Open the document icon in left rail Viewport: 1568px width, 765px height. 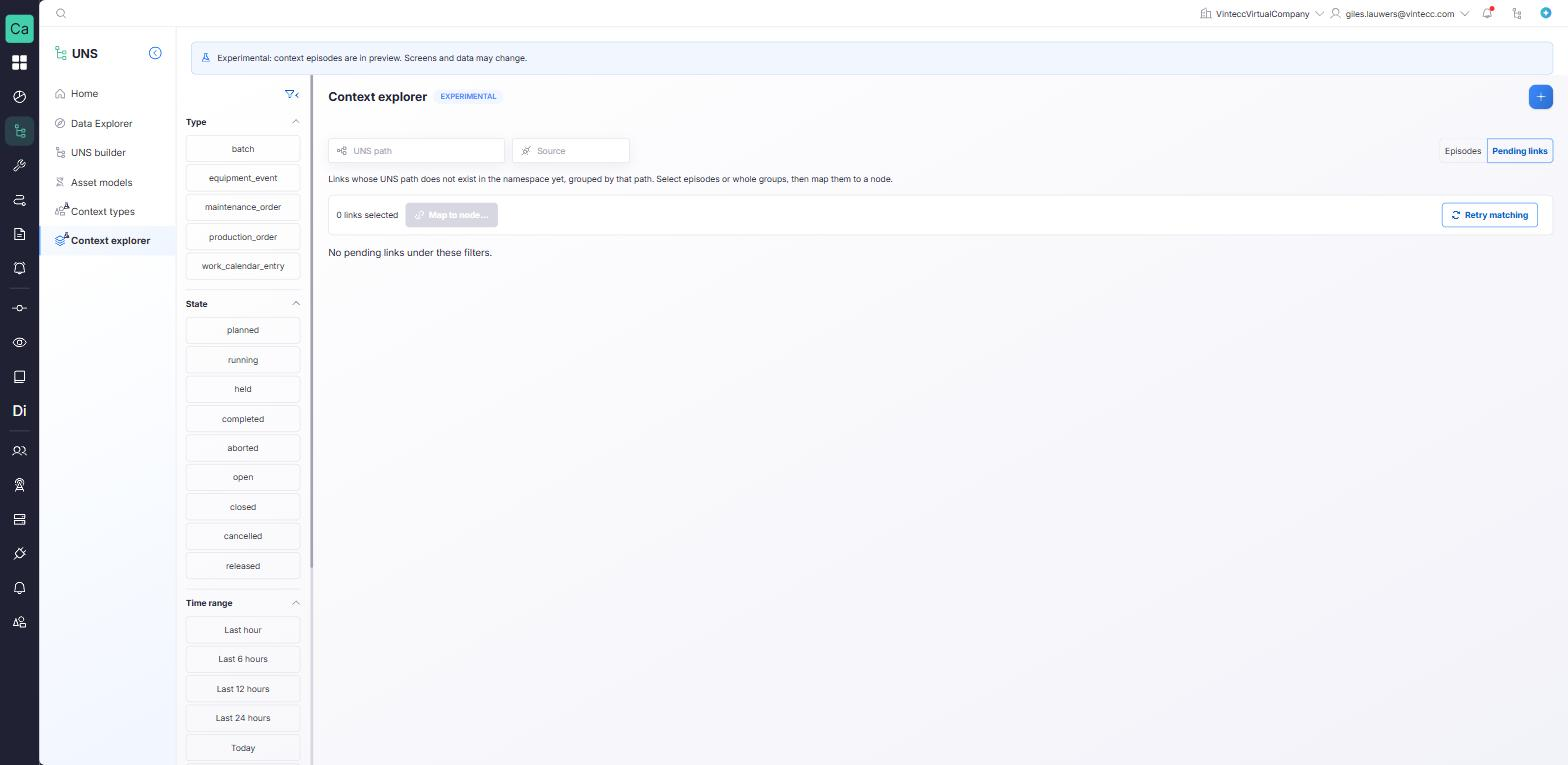[19, 234]
